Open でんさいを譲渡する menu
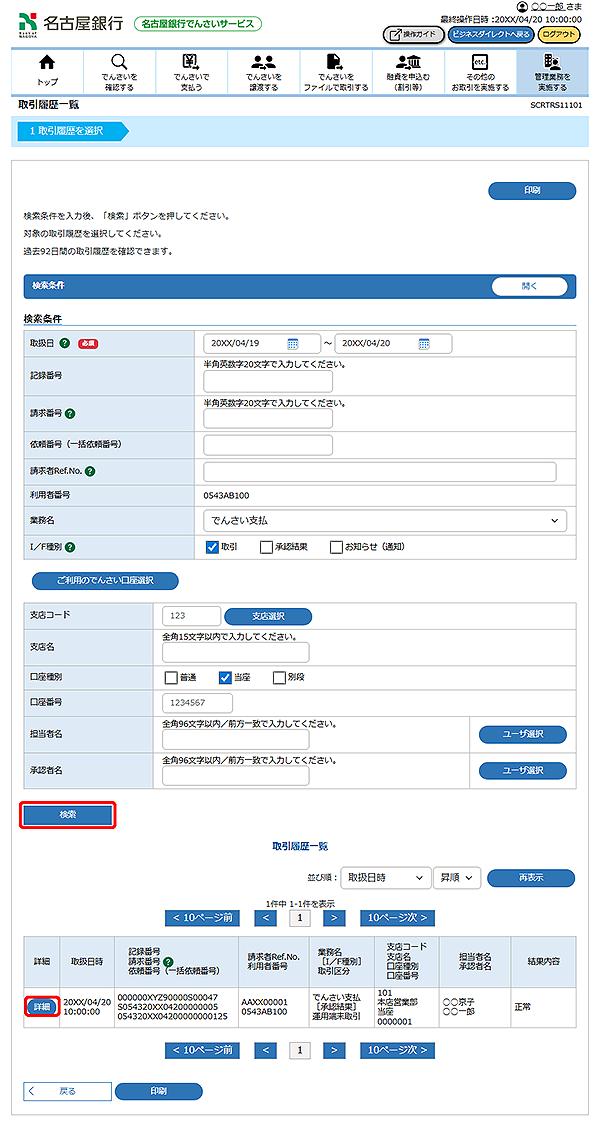 (x=264, y=72)
